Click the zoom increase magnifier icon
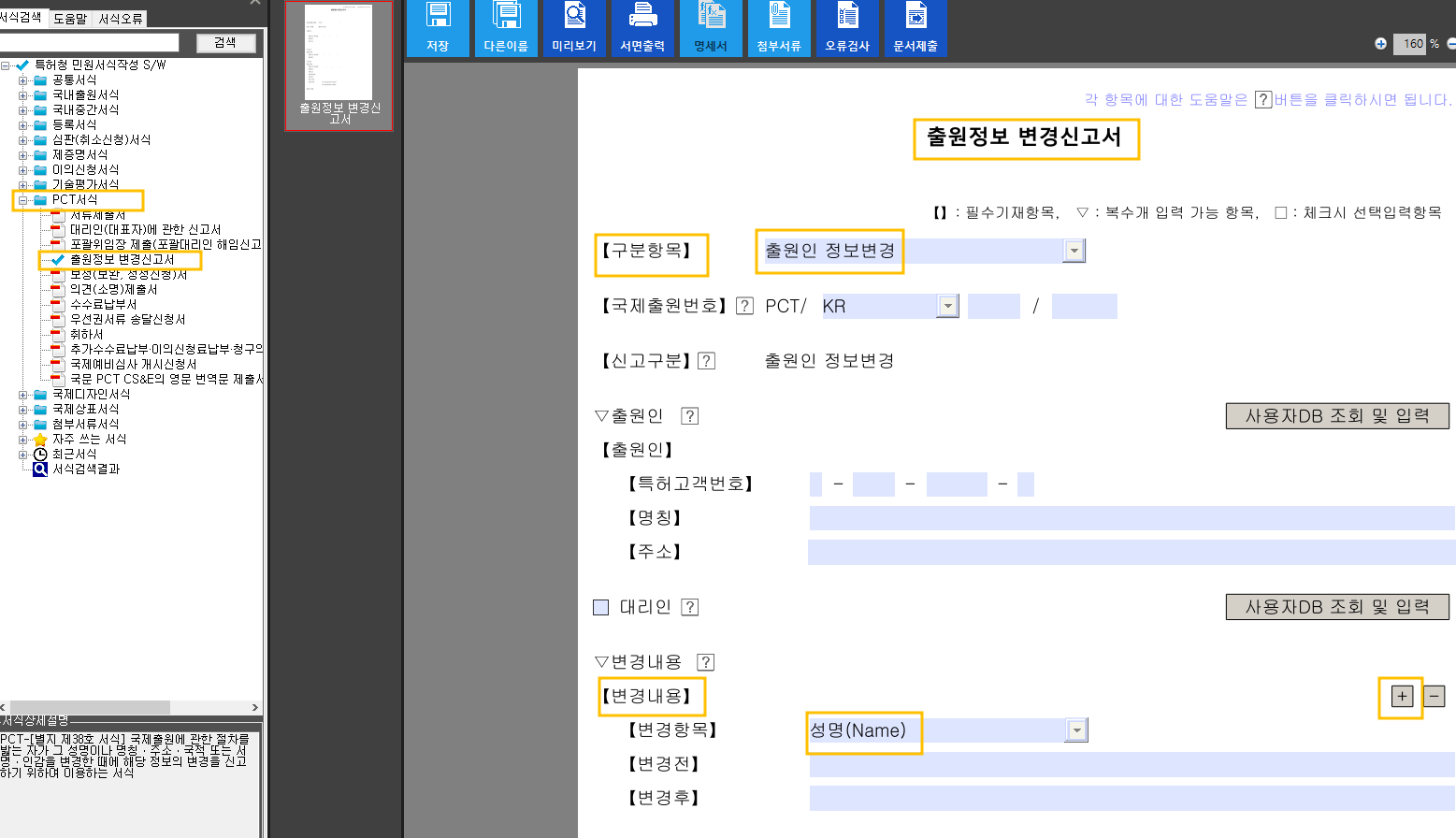The width and height of the screenshot is (1456, 838). [1379, 44]
